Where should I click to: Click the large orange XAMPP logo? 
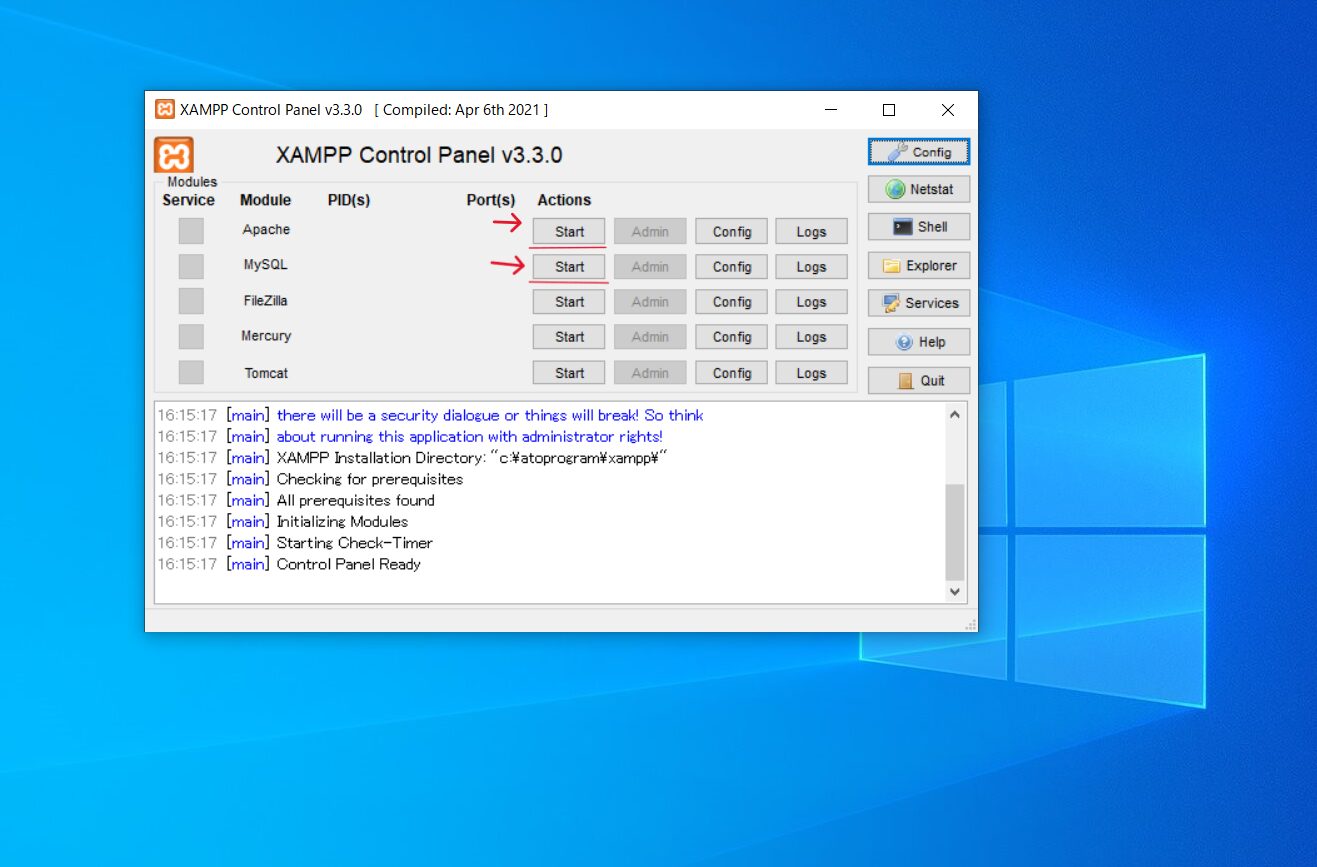pos(173,155)
